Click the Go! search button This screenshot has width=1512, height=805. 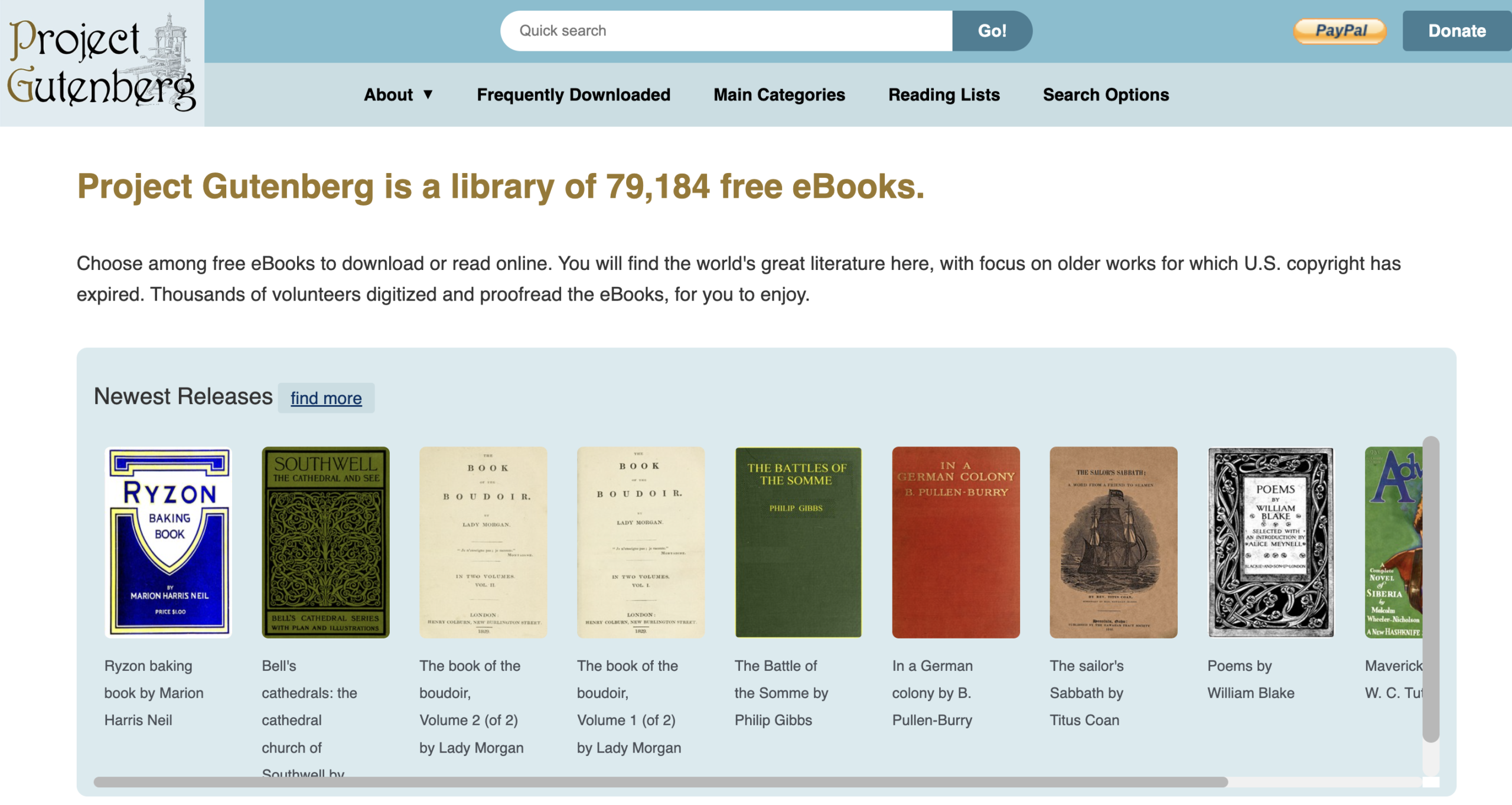click(992, 31)
